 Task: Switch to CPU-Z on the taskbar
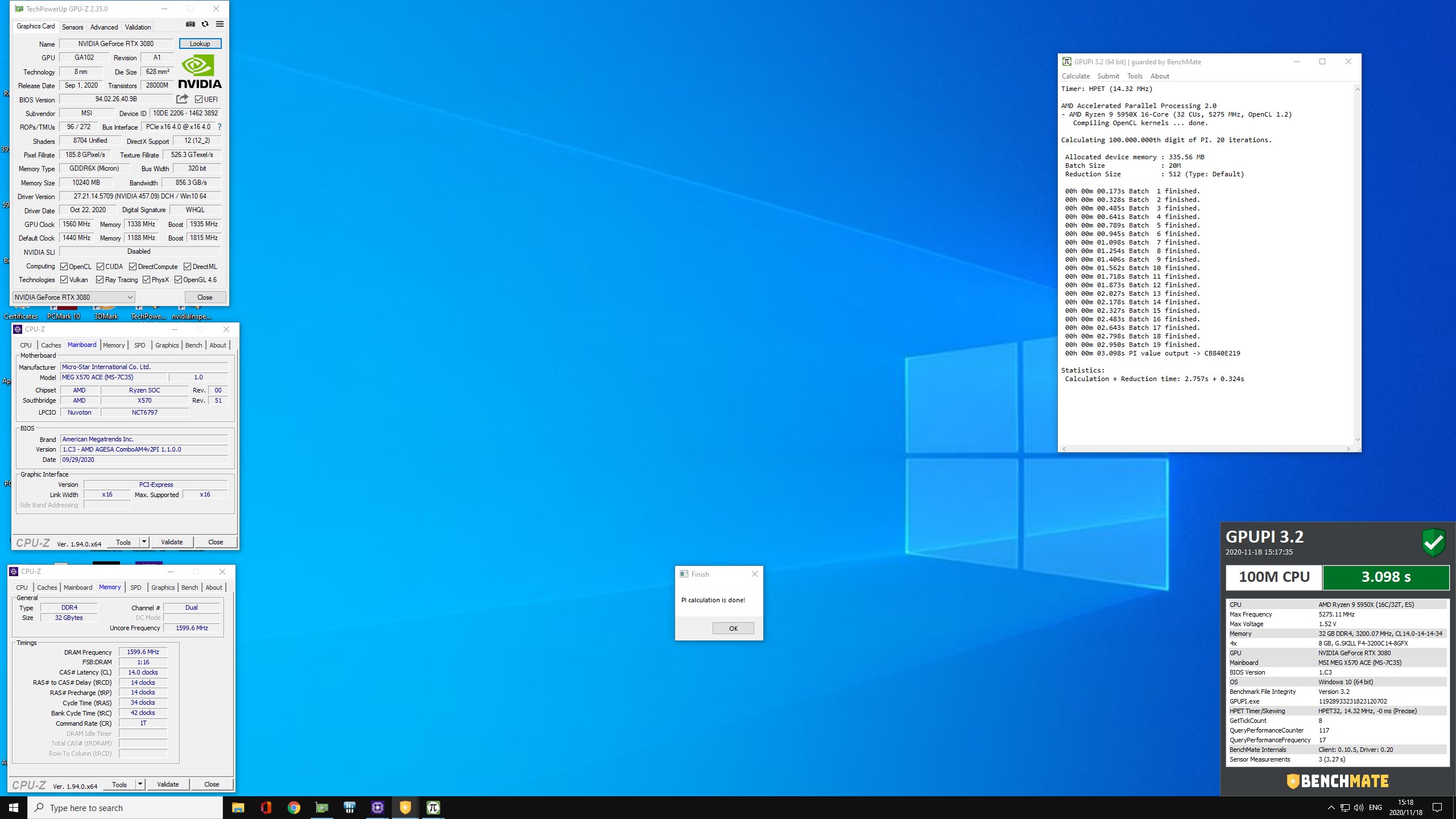377,808
